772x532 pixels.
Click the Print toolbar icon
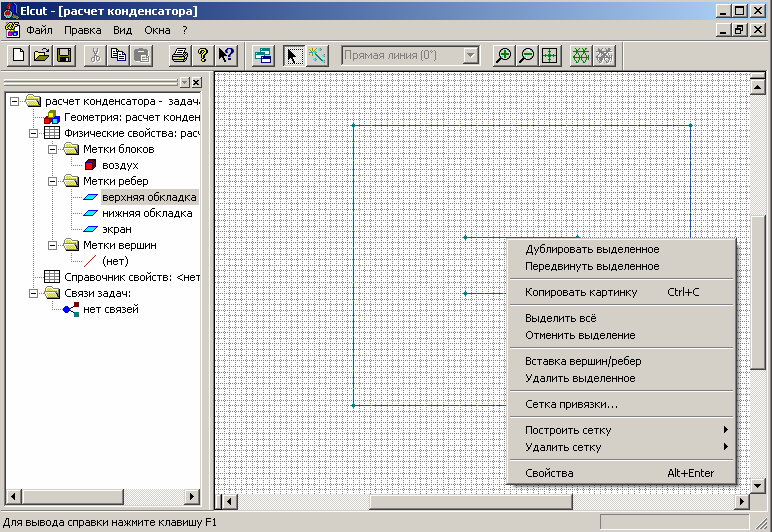click(x=179, y=56)
